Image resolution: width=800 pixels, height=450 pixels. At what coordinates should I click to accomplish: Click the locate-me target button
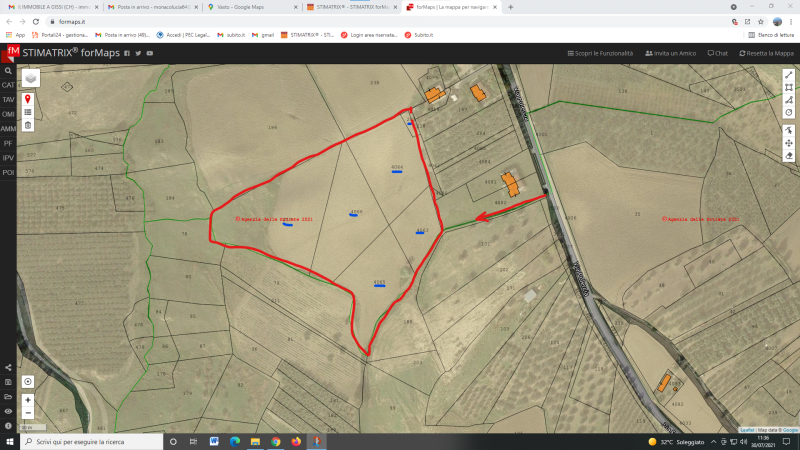27,381
